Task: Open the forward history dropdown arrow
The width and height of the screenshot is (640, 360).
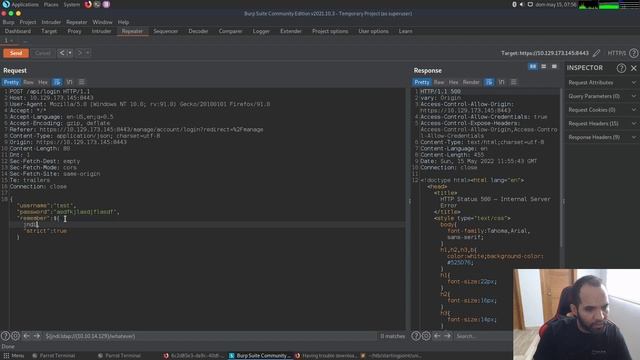Action: [x=87, y=53]
